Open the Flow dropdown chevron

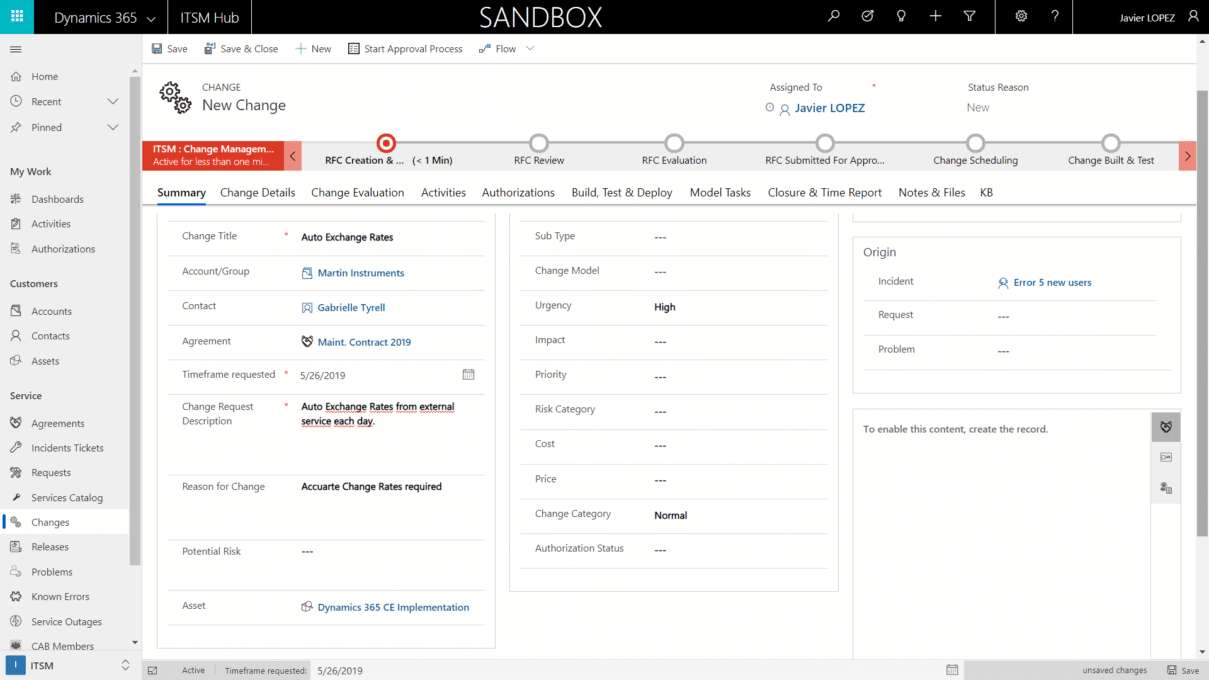(x=530, y=49)
